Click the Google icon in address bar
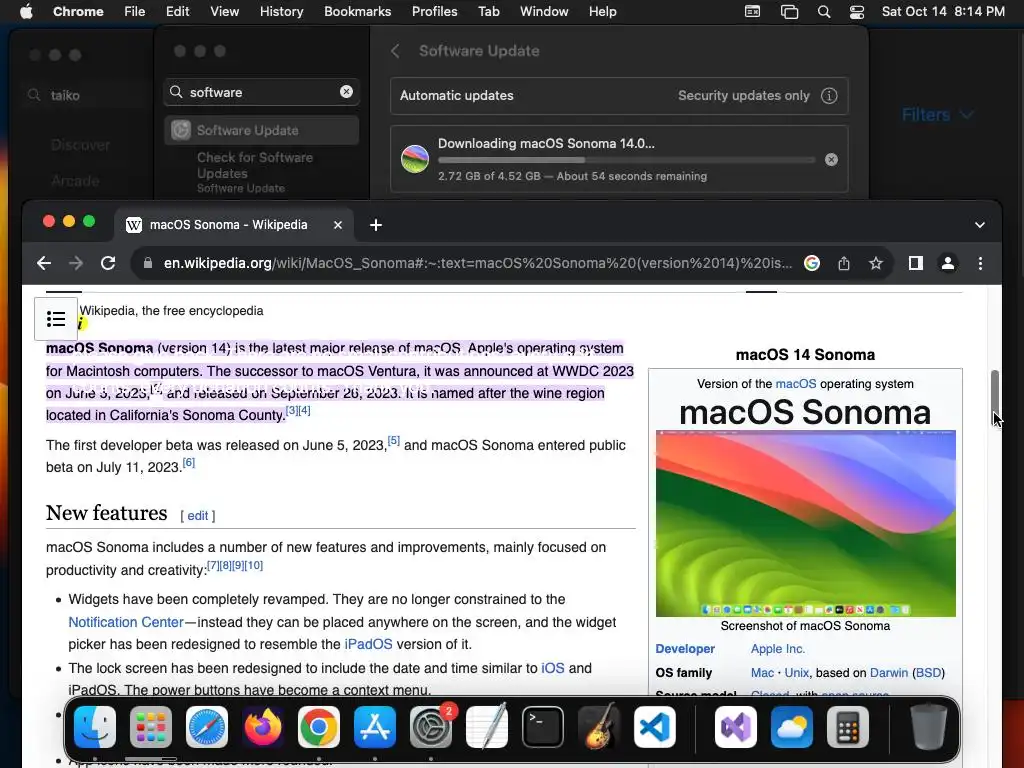This screenshot has width=1024, height=768. coord(812,263)
